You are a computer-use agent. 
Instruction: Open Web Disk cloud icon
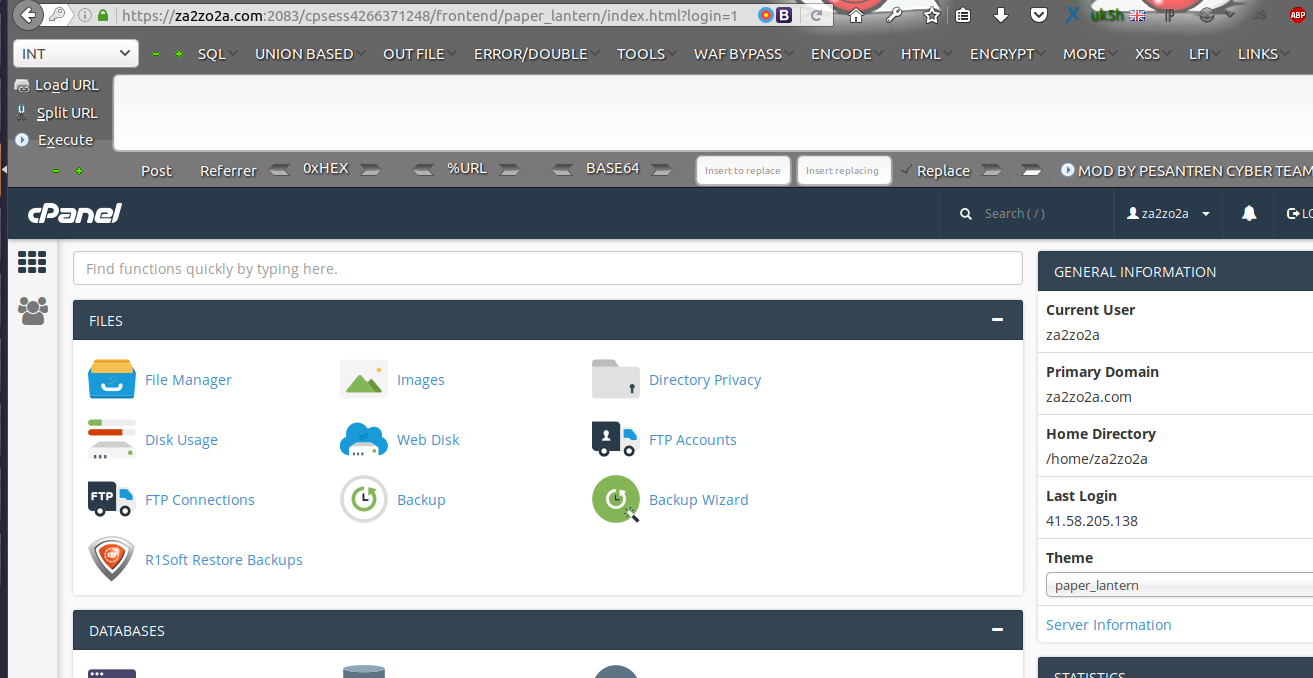(364, 439)
